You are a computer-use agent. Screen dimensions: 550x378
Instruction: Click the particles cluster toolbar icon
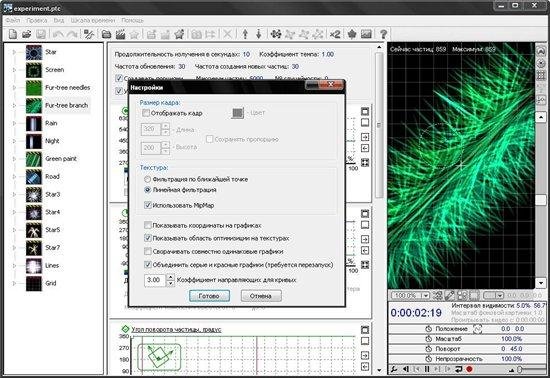(276, 34)
